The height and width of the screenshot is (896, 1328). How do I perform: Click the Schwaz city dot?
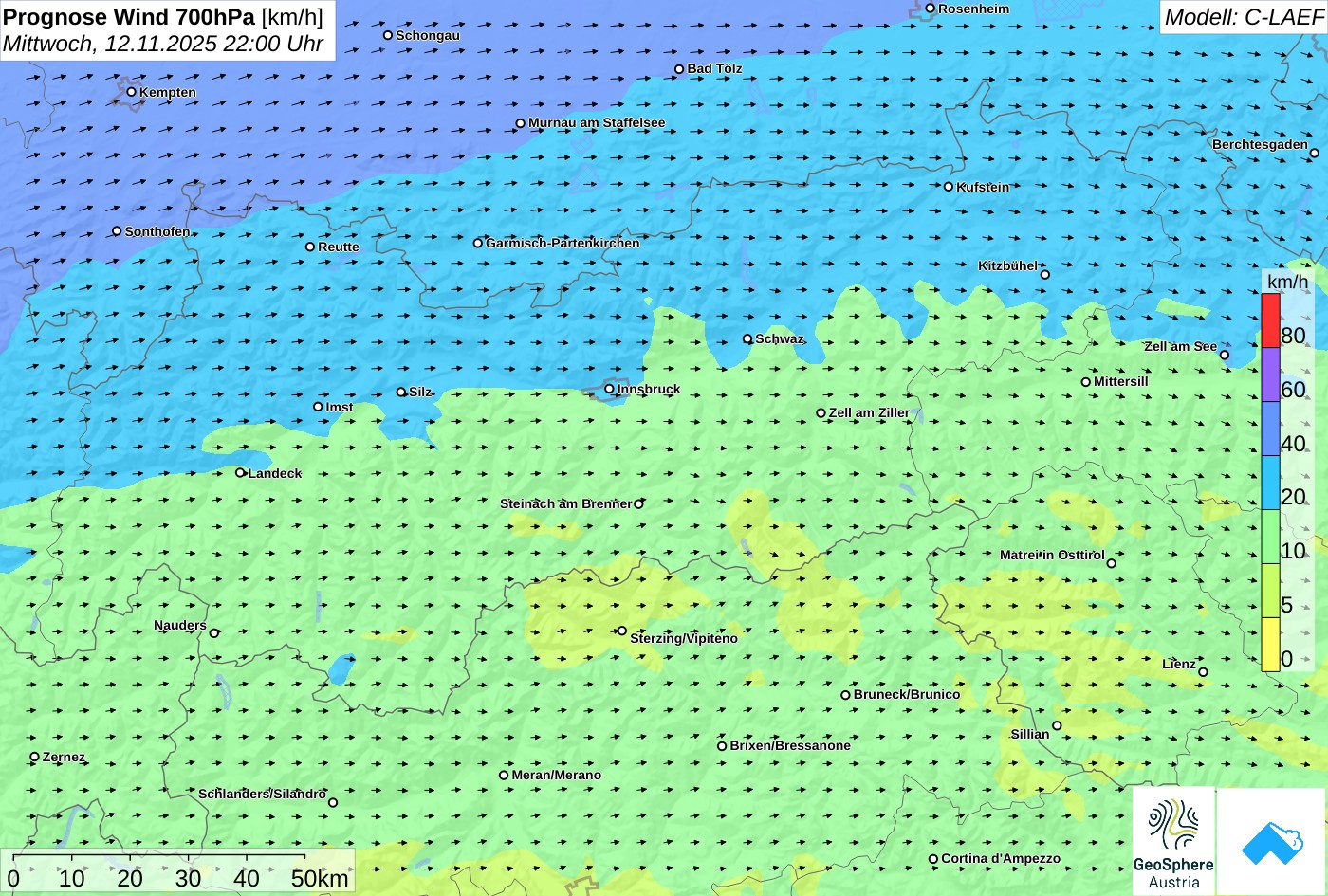coord(747,338)
